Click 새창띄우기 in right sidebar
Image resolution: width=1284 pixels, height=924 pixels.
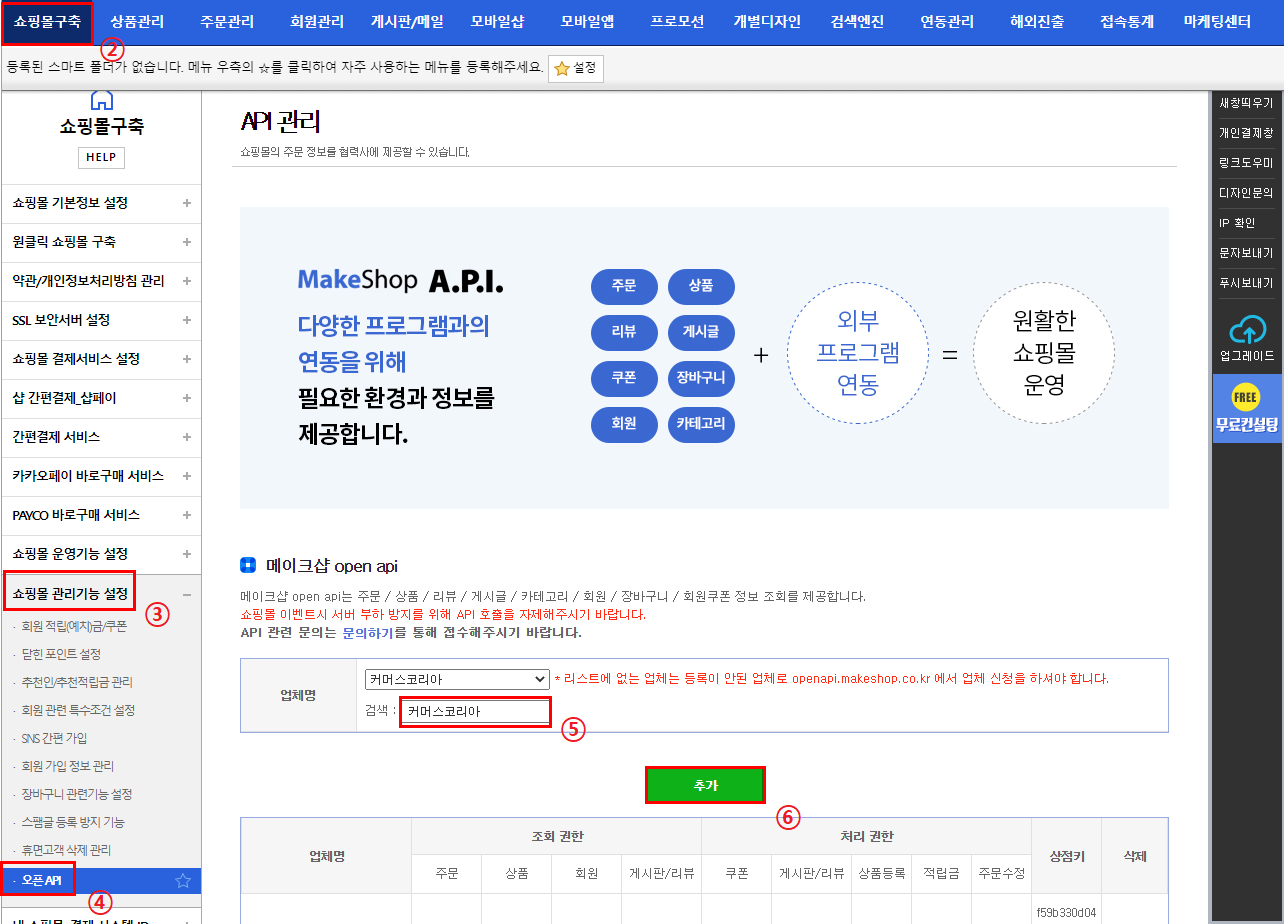(1246, 103)
